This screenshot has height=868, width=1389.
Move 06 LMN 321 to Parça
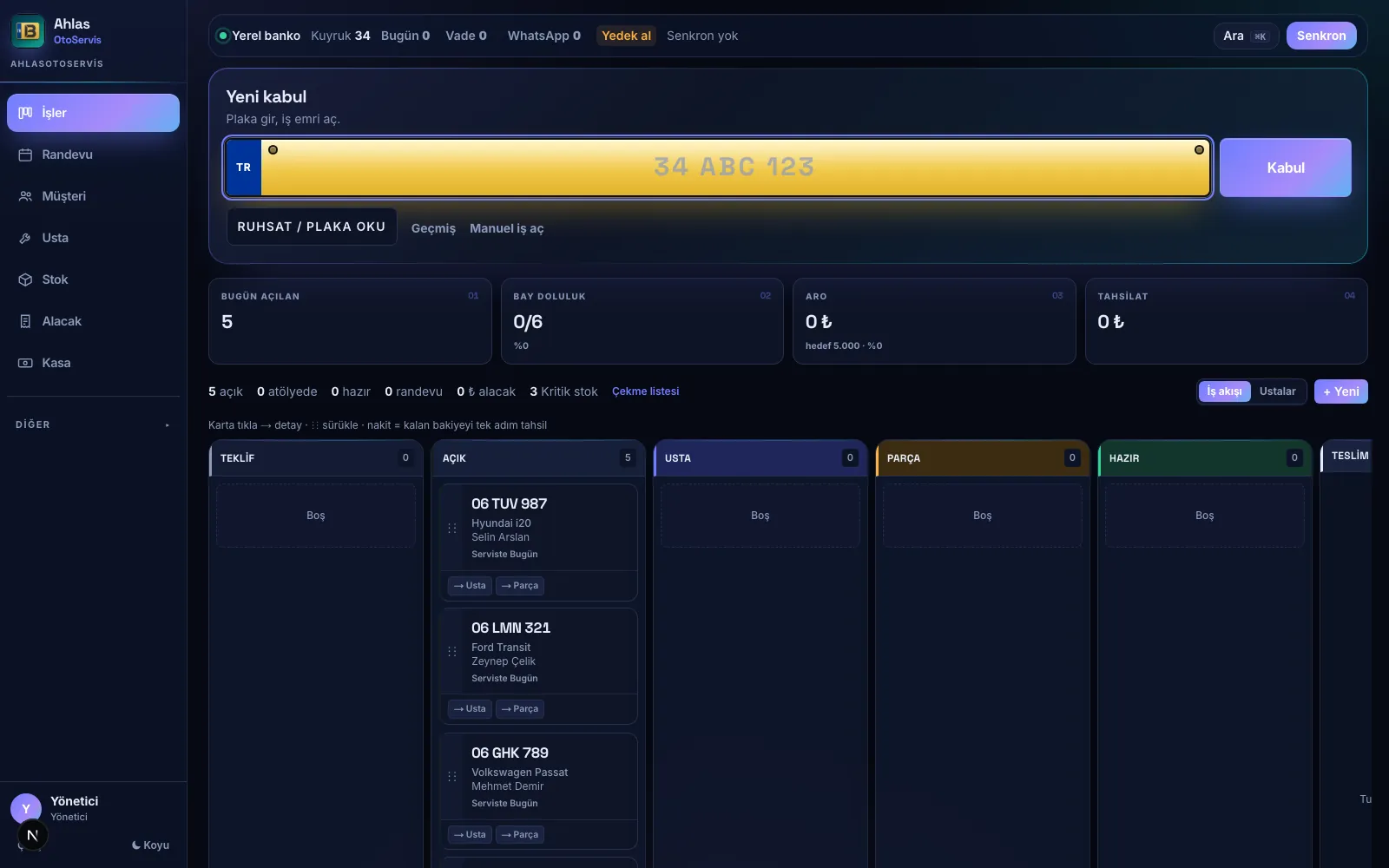click(520, 709)
